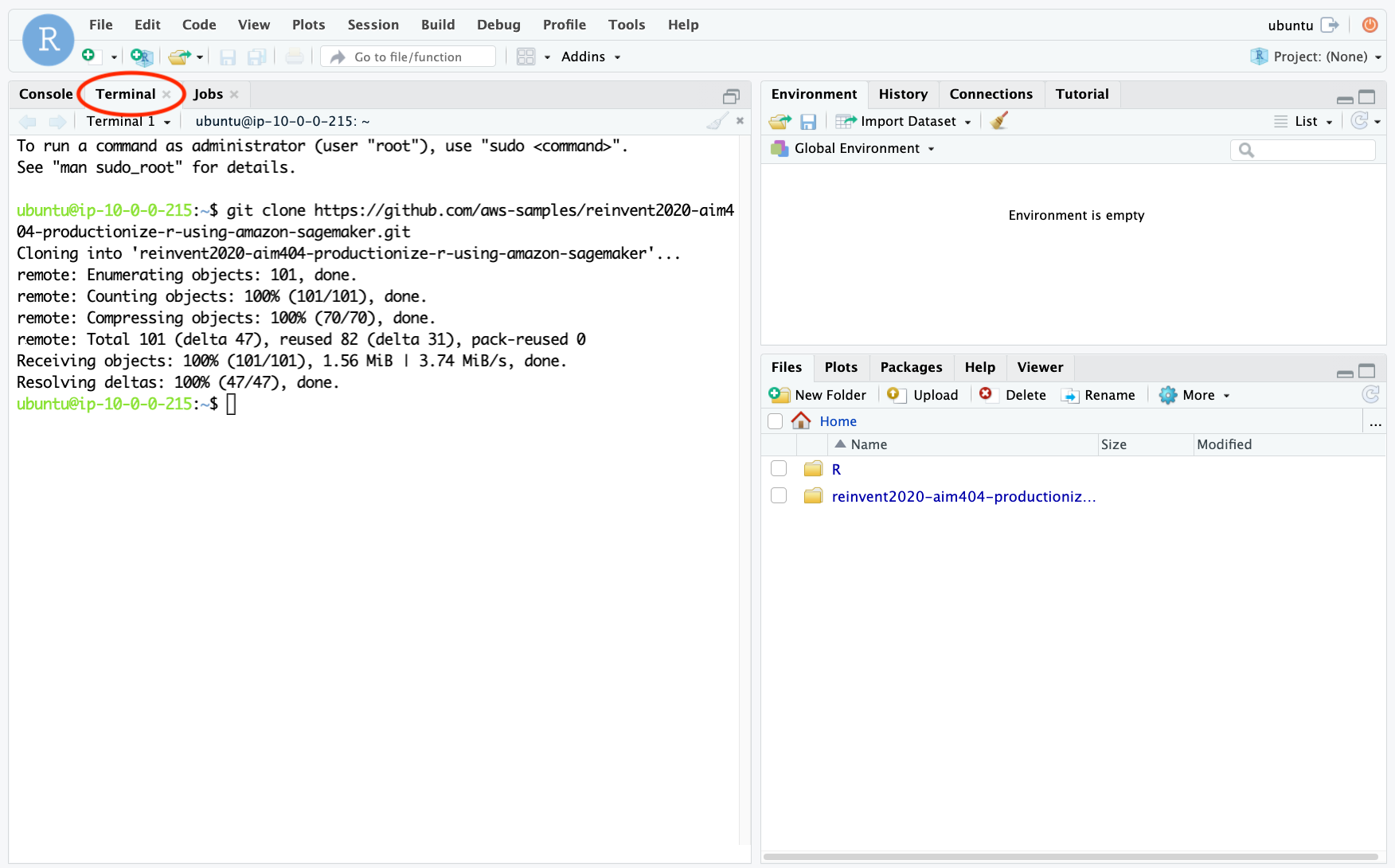Image resolution: width=1395 pixels, height=868 pixels.
Task: Click the Create a project icon
Action: tap(141, 57)
